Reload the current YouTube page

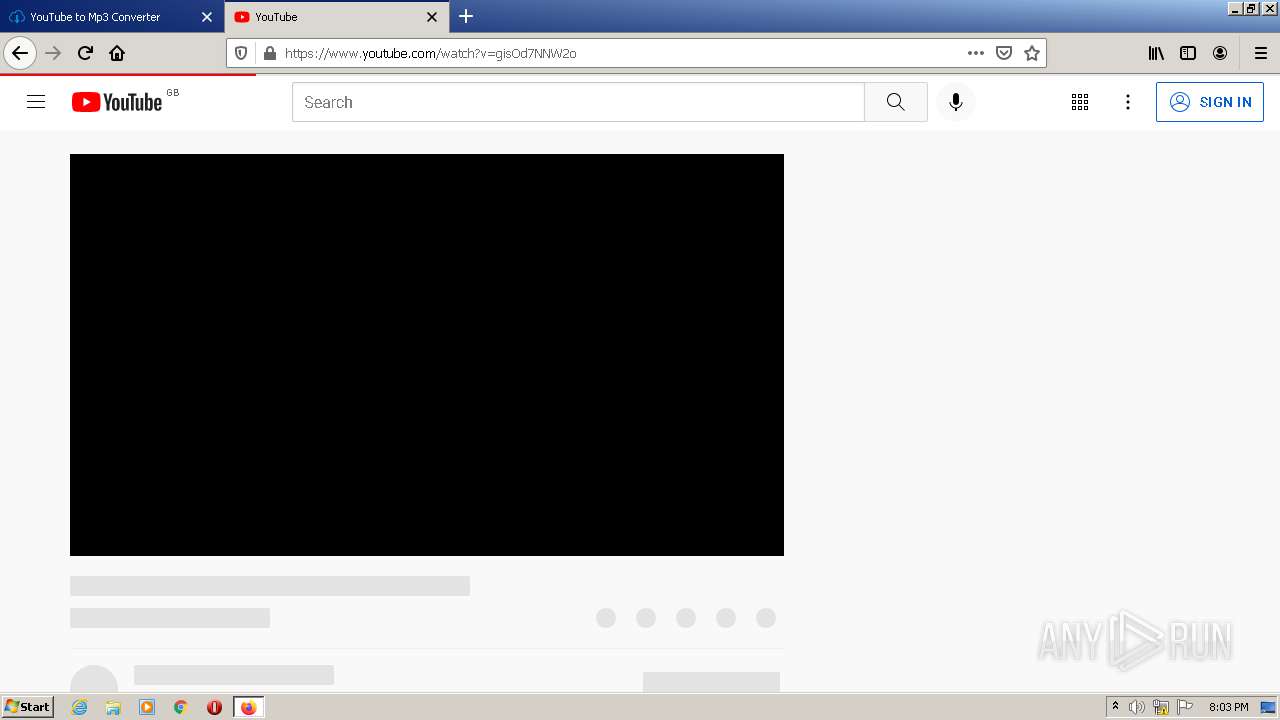tap(85, 53)
